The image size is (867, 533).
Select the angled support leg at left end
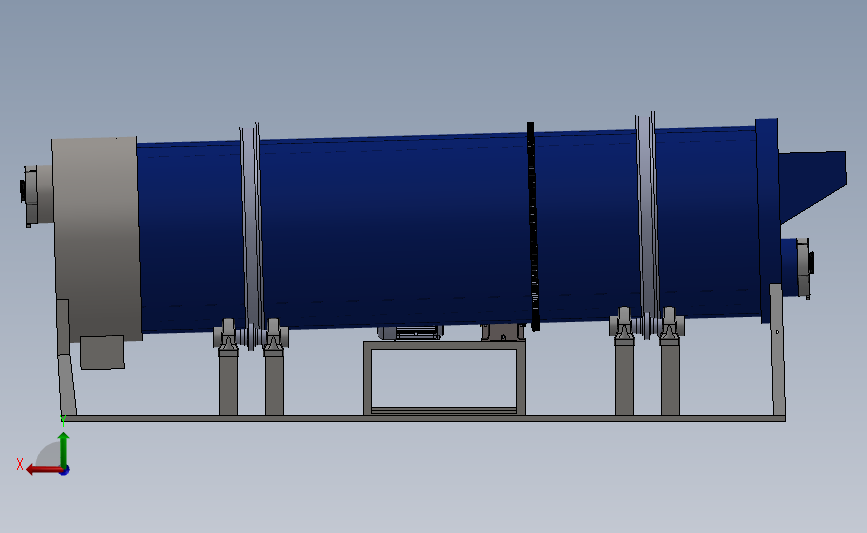67,384
